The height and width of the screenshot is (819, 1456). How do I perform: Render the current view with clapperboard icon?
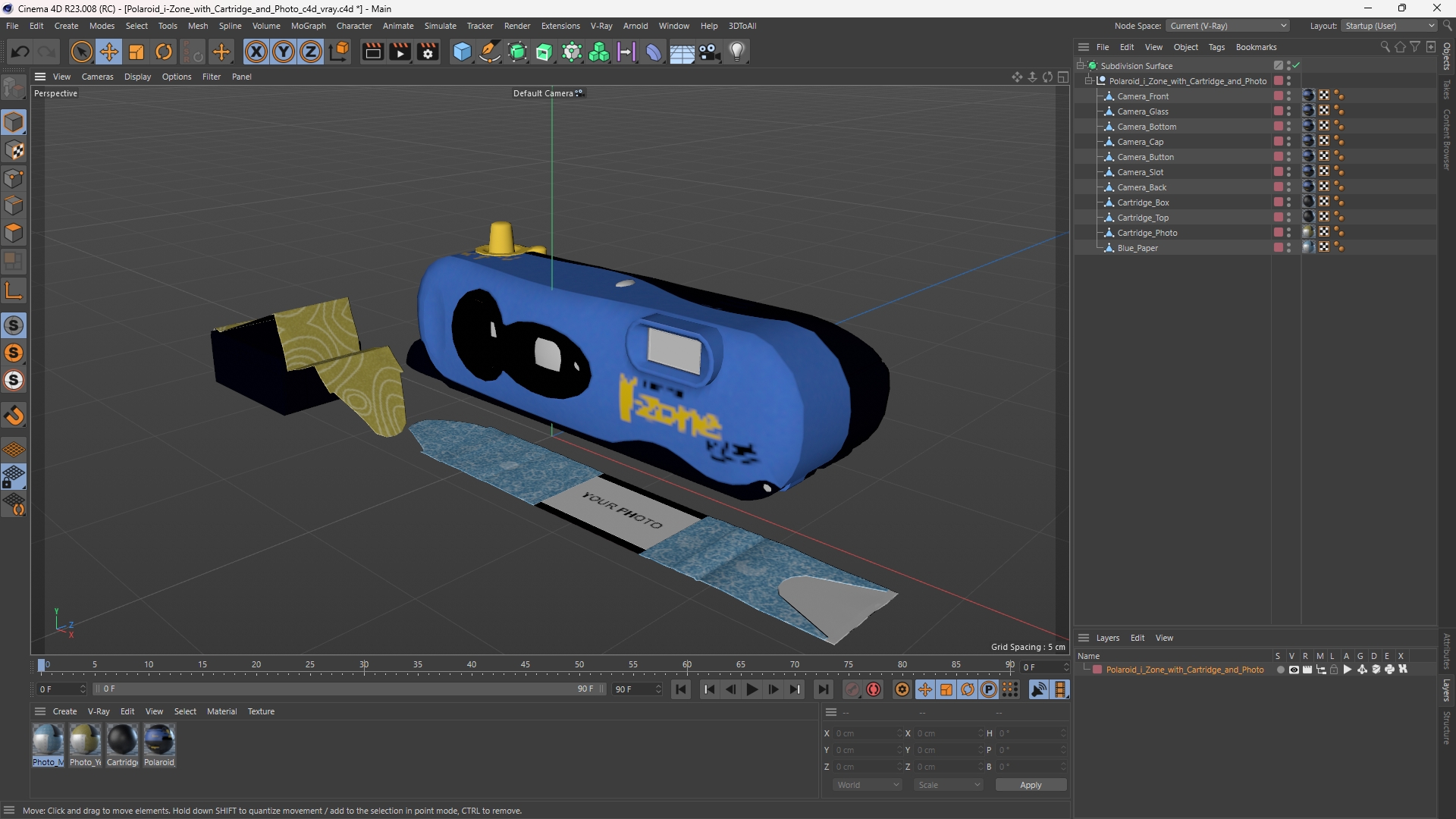[372, 52]
